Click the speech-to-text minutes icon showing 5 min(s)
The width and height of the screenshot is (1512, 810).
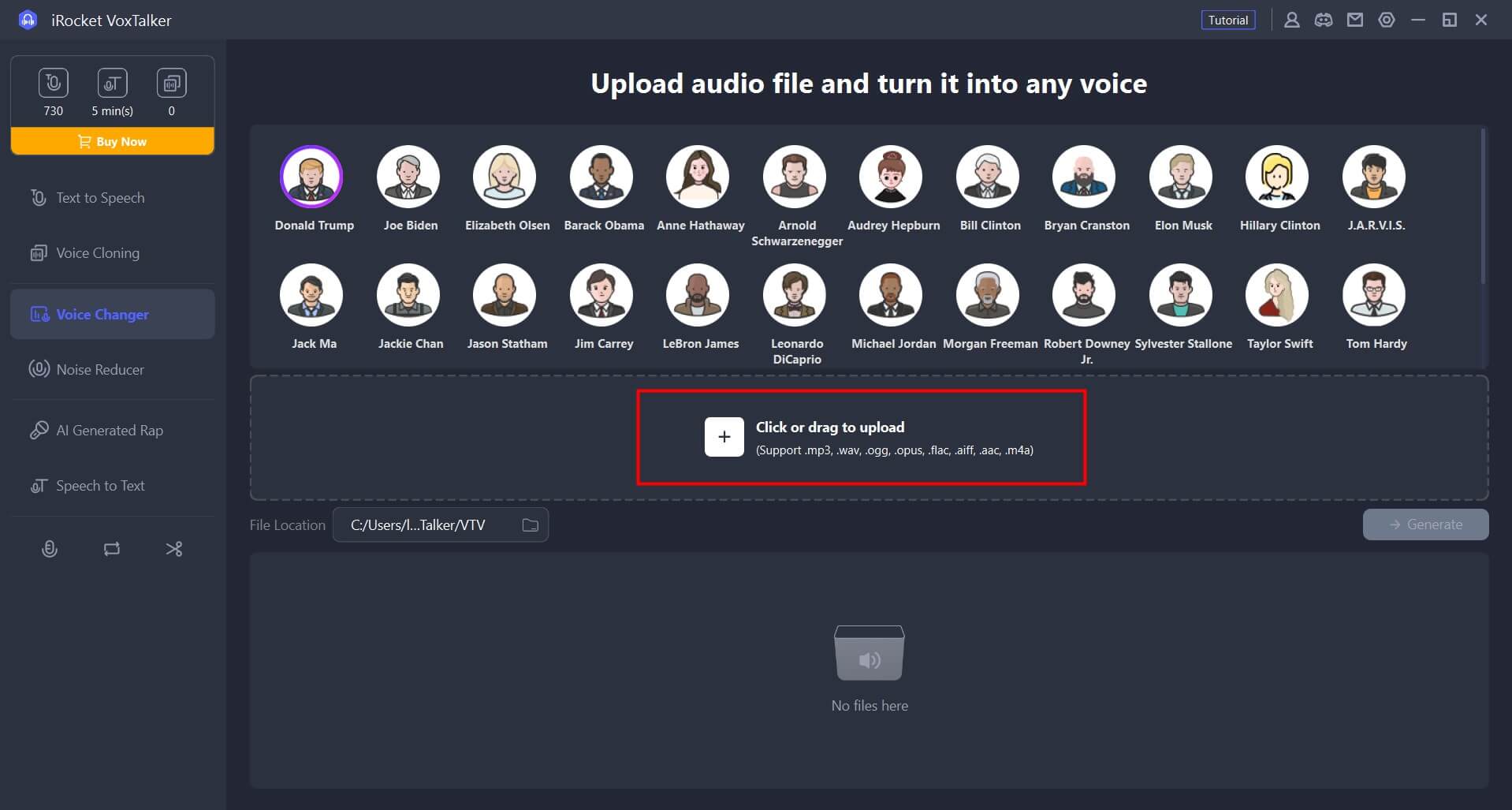(x=112, y=83)
